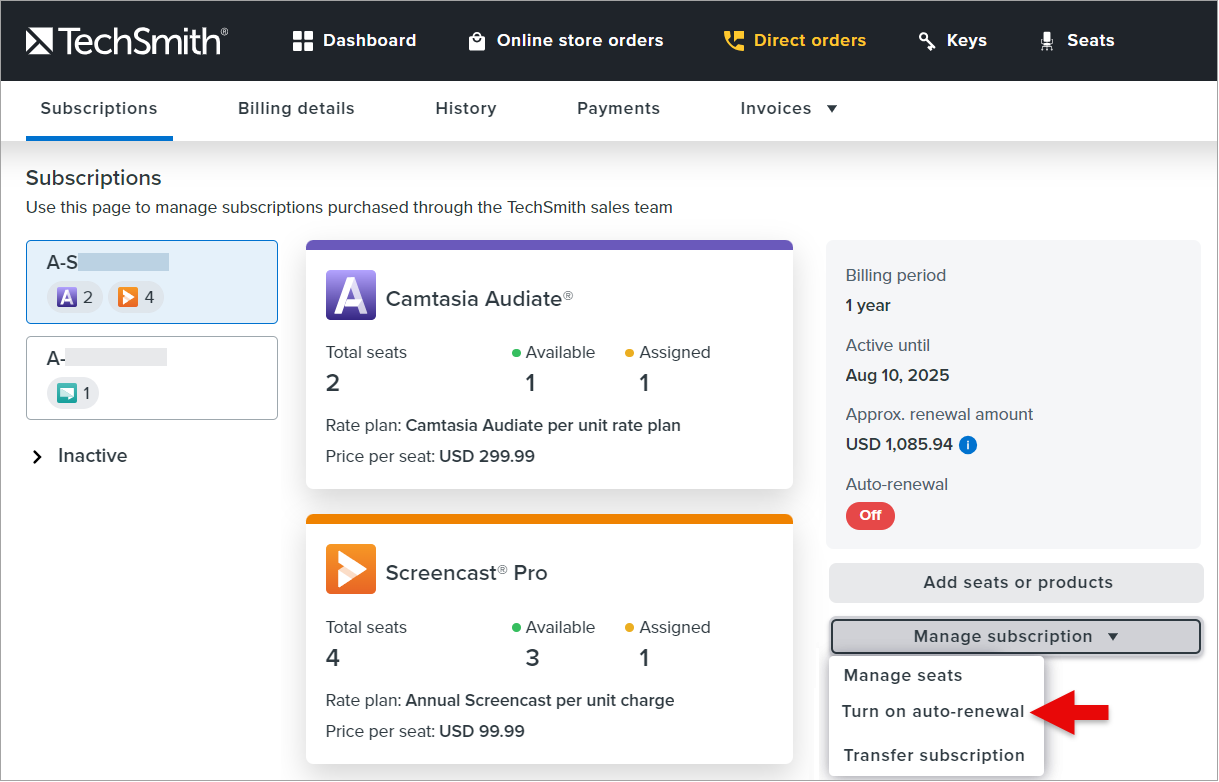The height and width of the screenshot is (782, 1219).
Task: Select Turn on auto-renewal menu option
Action: click(x=933, y=712)
